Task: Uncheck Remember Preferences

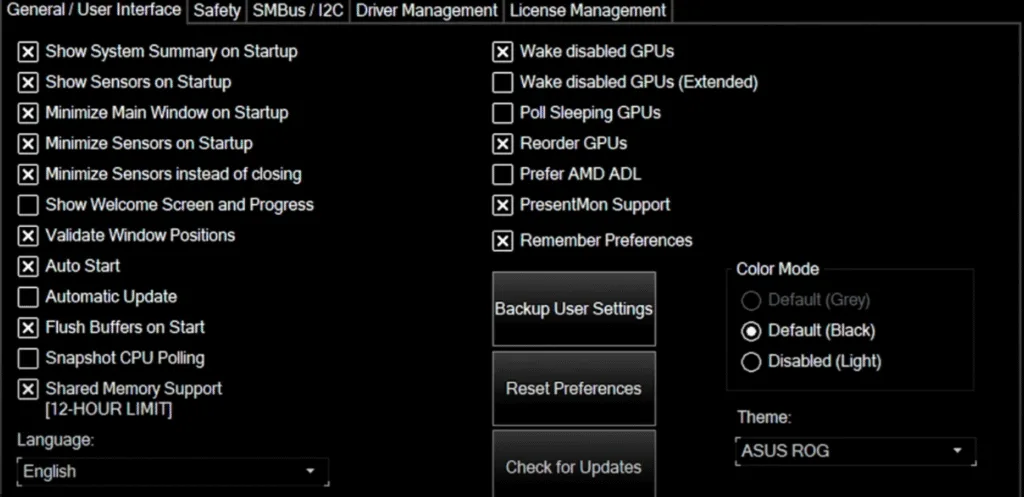Action: tap(502, 241)
